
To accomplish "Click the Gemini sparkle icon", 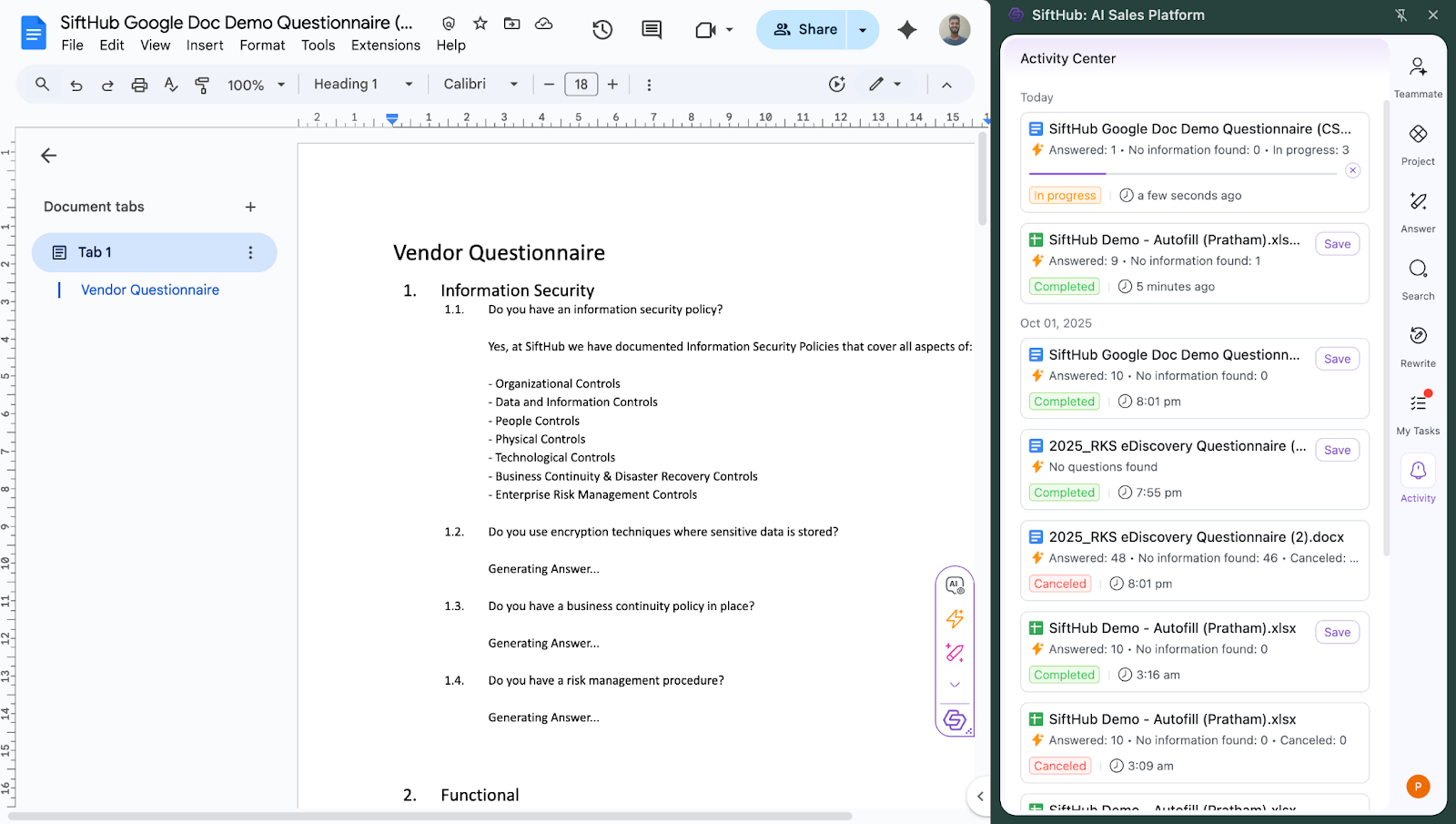I will (x=906, y=30).
